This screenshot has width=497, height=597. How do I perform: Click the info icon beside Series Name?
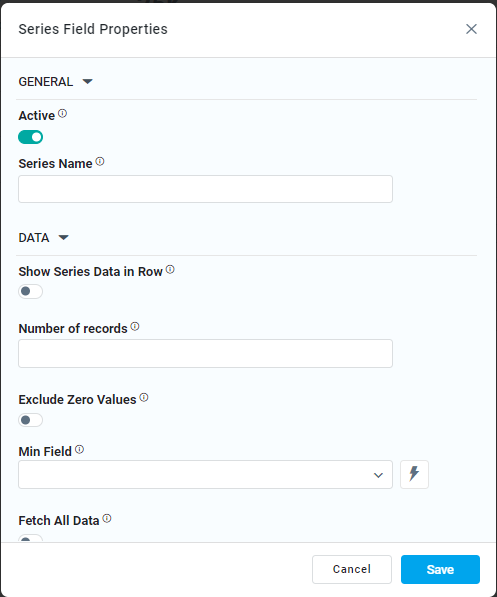(x=100, y=161)
